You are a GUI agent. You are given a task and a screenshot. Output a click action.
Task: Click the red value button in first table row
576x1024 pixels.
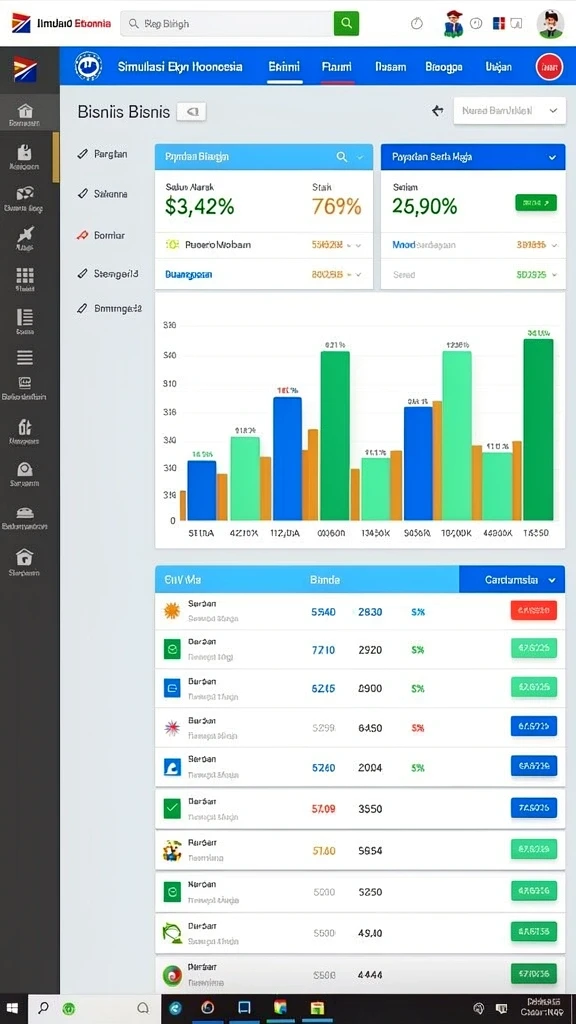point(533,611)
